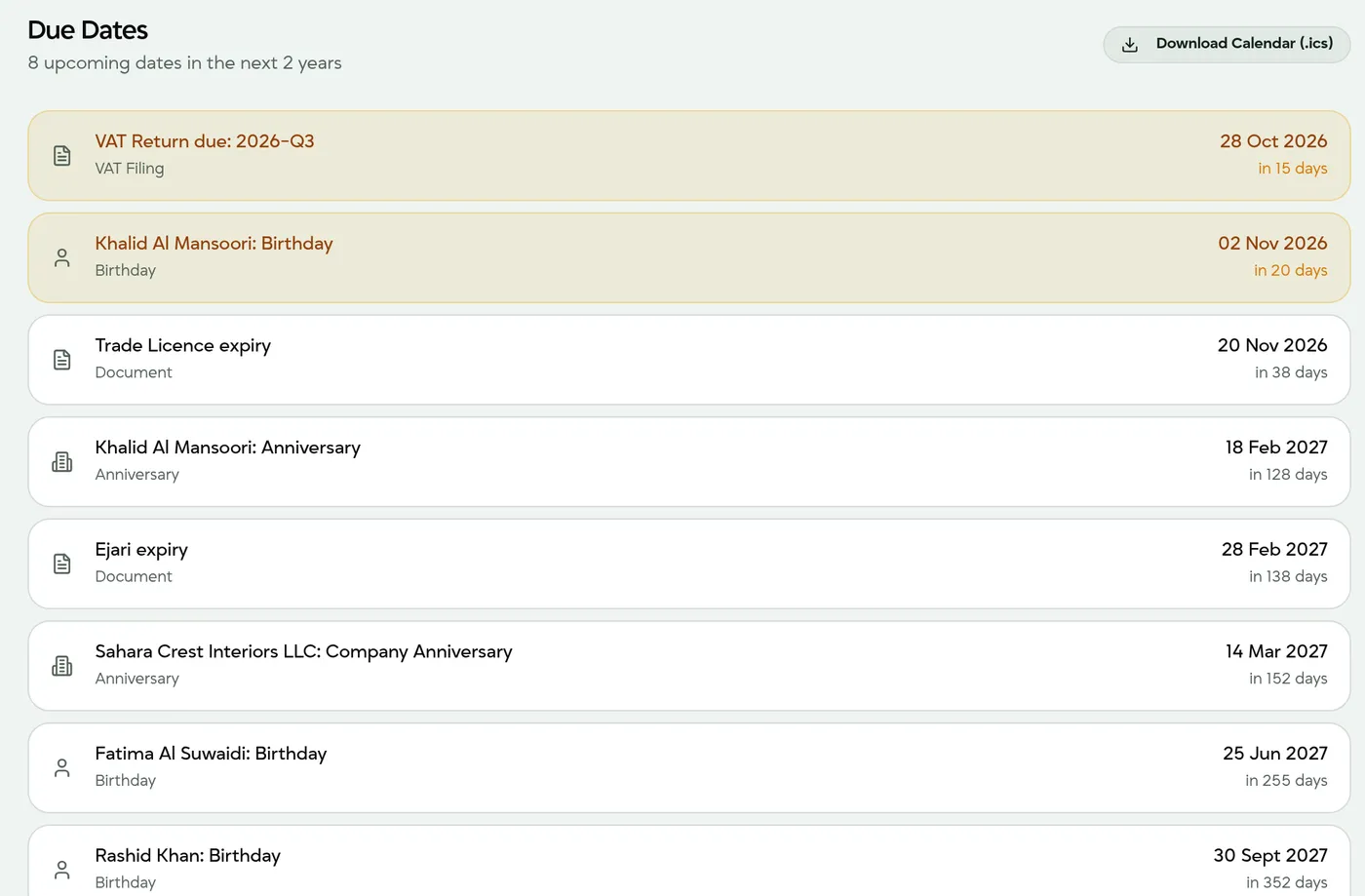Open the VAT Return due: 2026-Q3 entry
1365x896 pixels.
pyautogui.click(x=205, y=141)
